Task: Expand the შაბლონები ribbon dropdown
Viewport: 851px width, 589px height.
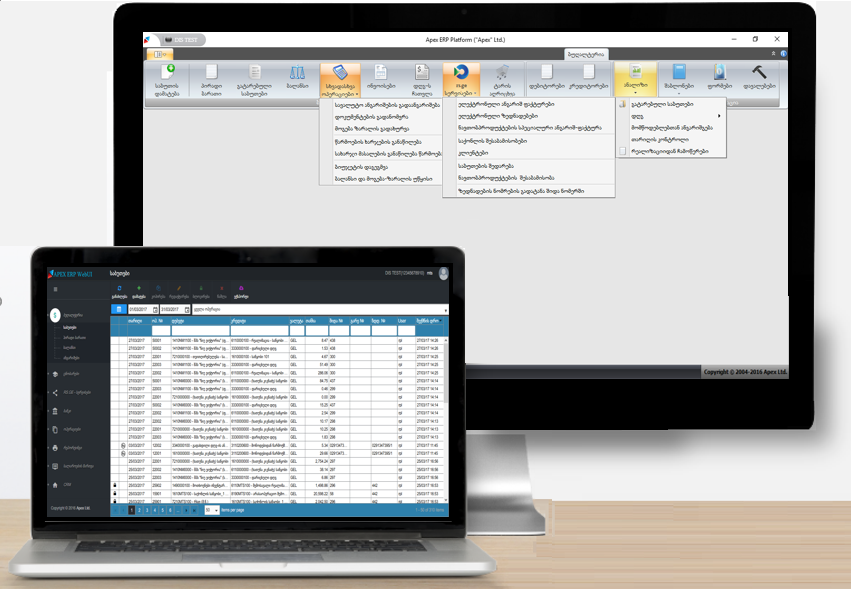Action: tap(679, 80)
